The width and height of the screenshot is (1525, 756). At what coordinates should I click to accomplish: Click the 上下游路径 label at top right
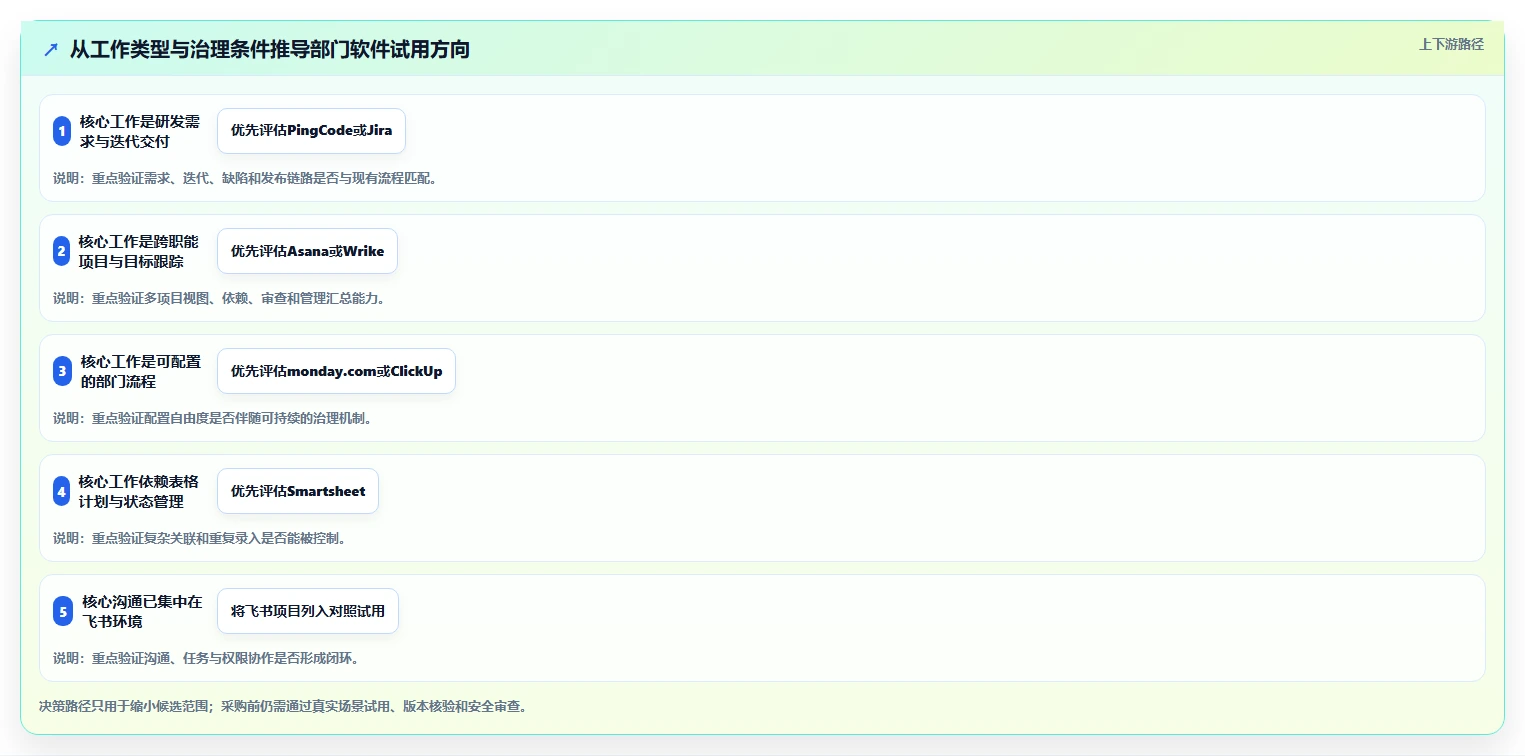pyautogui.click(x=1451, y=44)
